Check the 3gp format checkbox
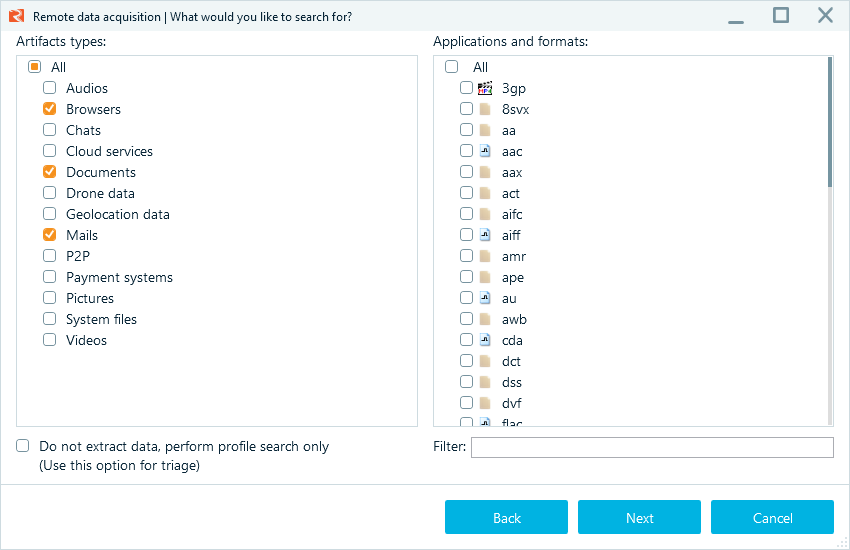 coord(466,88)
